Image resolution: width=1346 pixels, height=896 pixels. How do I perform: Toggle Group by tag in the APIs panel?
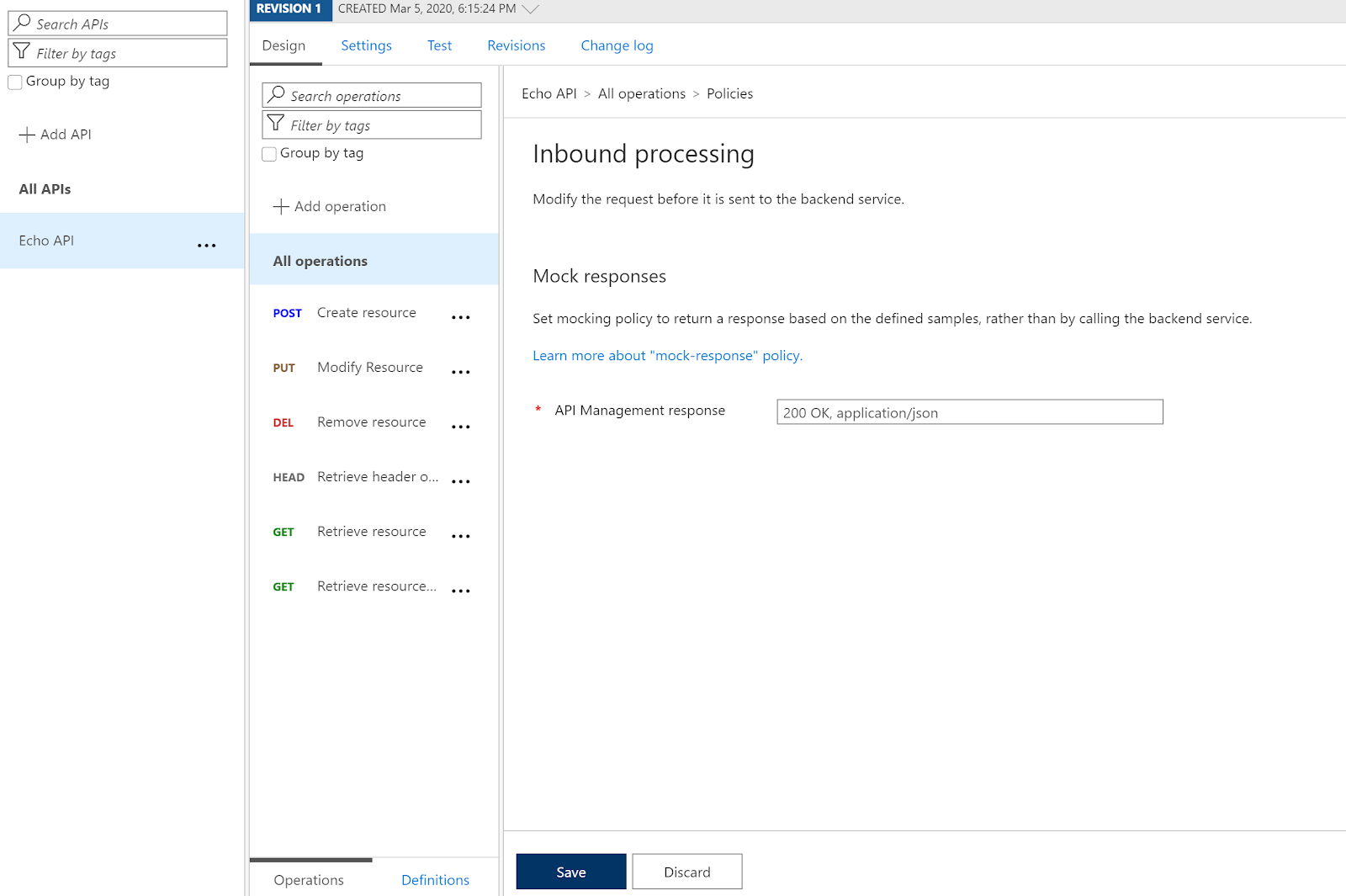[15, 82]
